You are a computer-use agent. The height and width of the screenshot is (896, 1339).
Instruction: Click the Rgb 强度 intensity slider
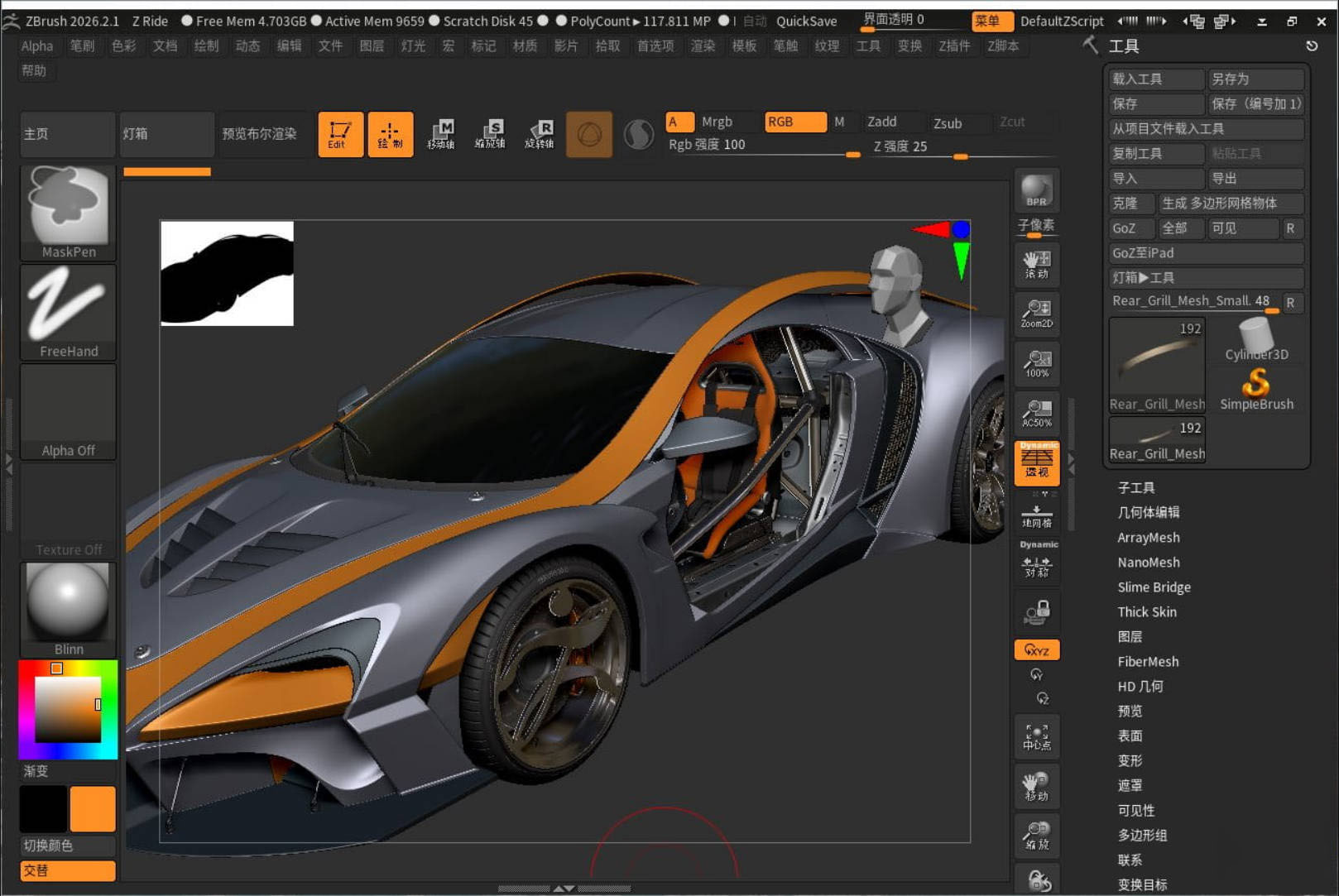[762, 146]
